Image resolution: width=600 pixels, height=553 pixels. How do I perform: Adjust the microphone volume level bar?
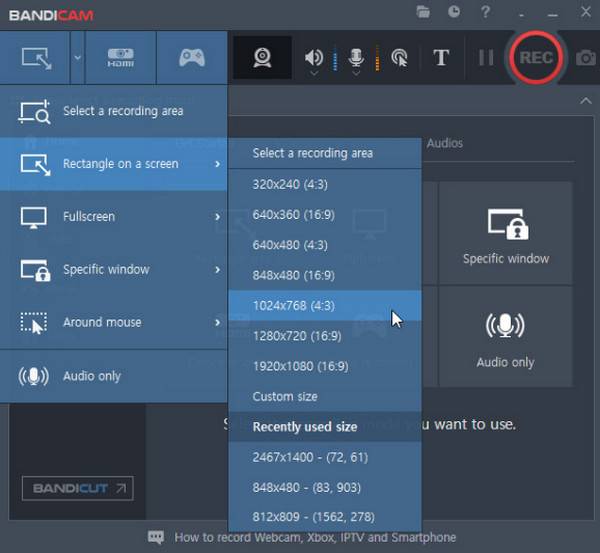coord(377,58)
